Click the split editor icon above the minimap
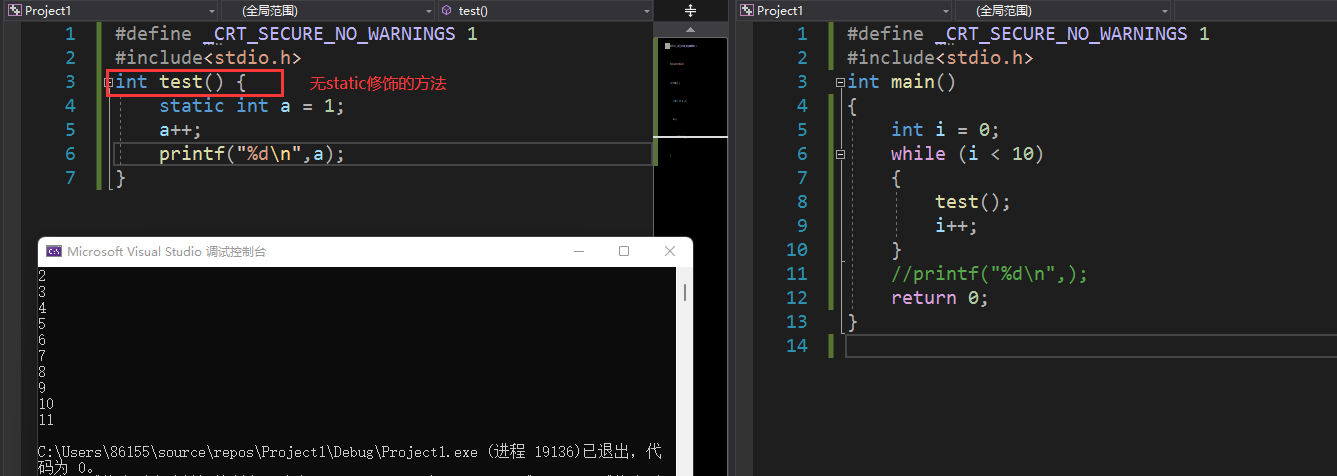The width and height of the screenshot is (1337, 476). [x=690, y=10]
